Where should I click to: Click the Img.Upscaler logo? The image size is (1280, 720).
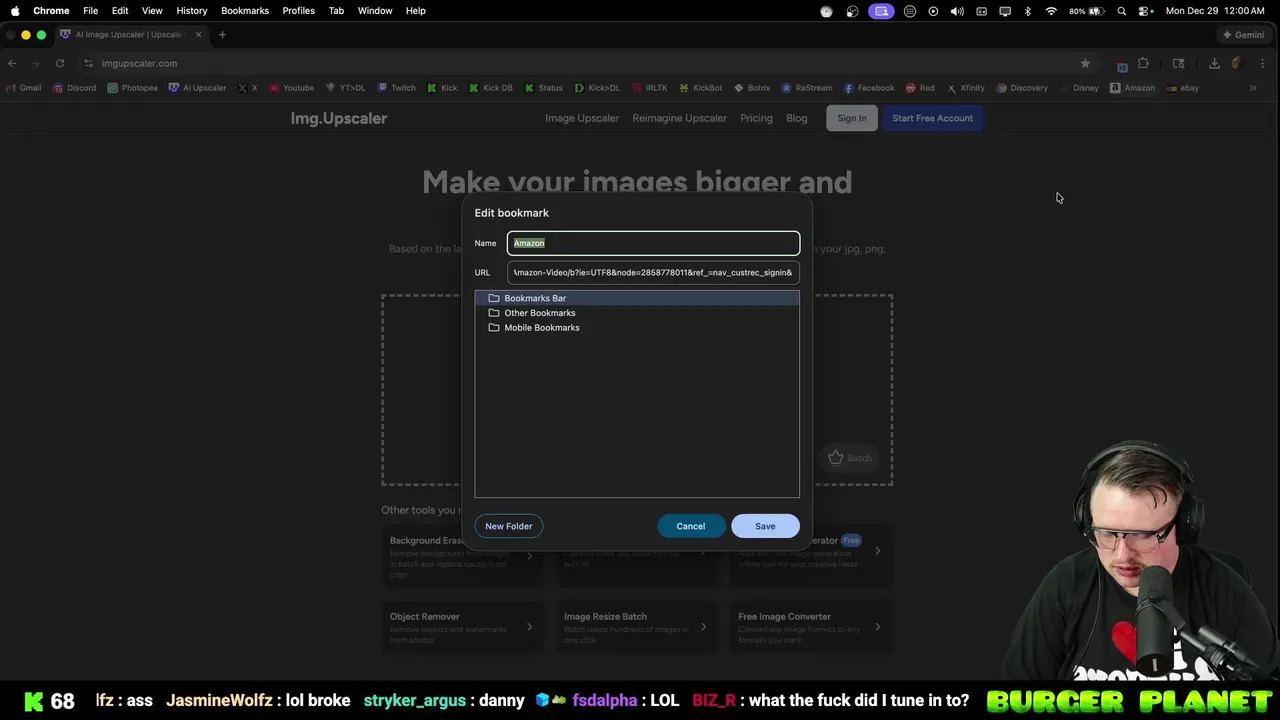[x=339, y=118]
